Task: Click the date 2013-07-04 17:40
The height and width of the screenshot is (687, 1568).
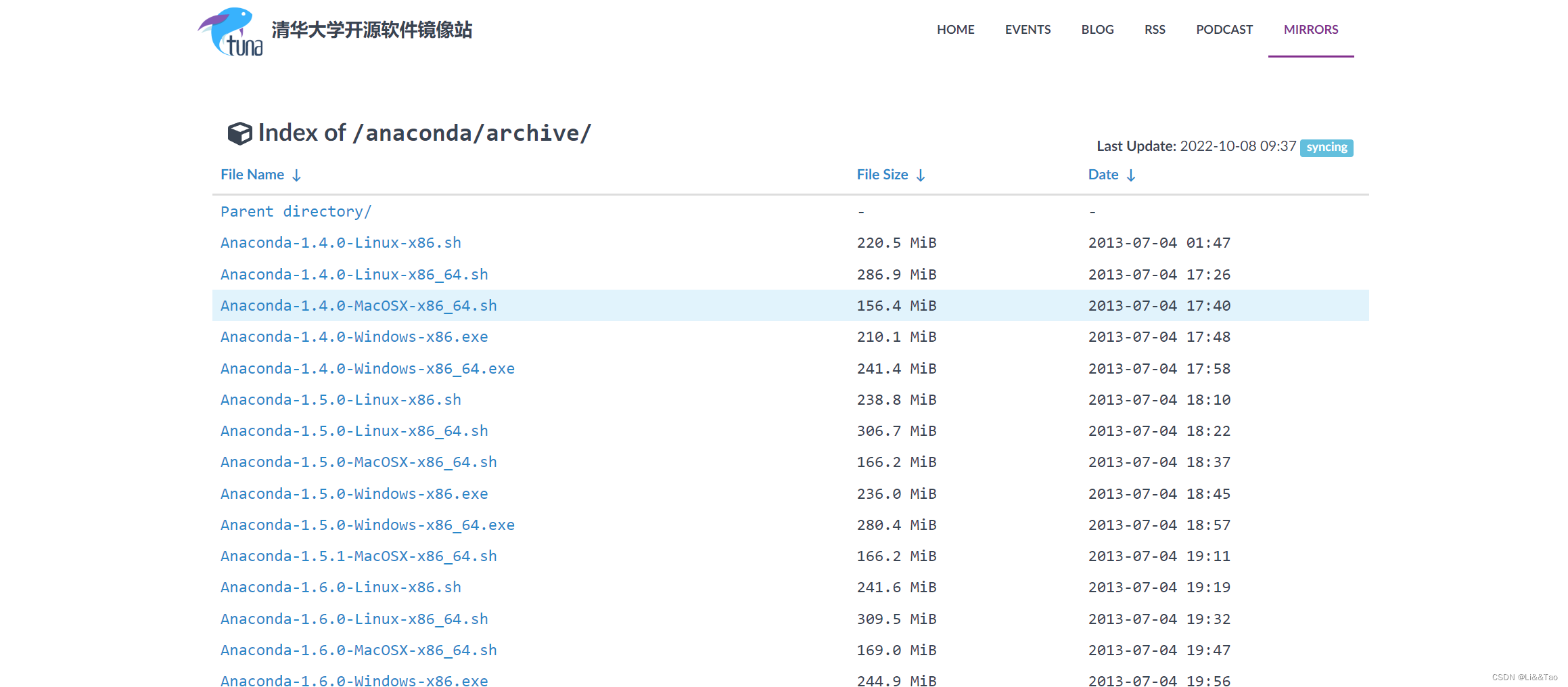Action: click(1159, 305)
